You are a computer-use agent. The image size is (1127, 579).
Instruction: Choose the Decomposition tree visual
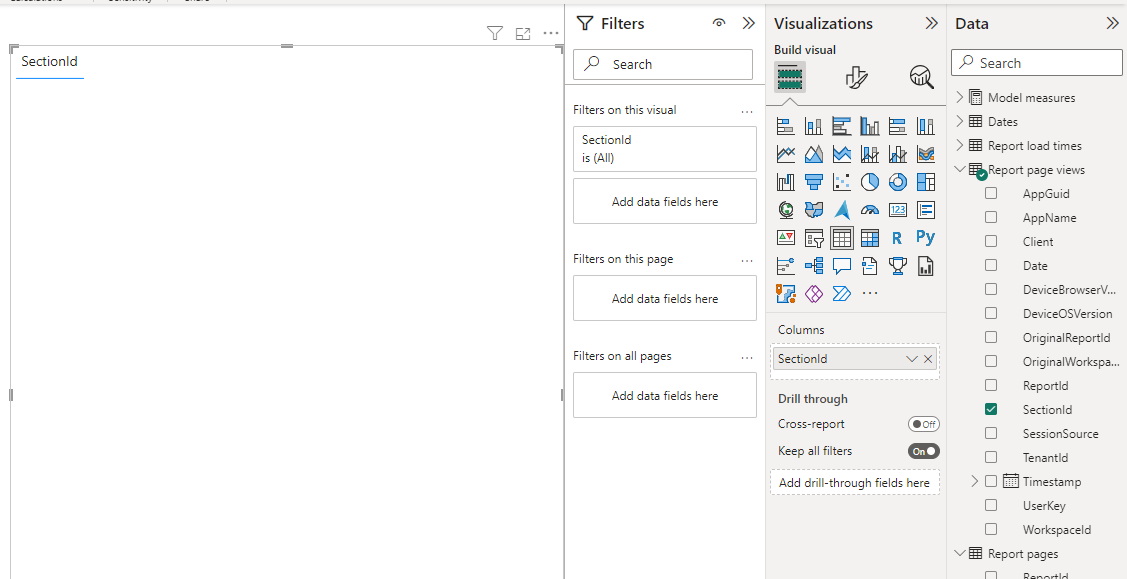814,266
